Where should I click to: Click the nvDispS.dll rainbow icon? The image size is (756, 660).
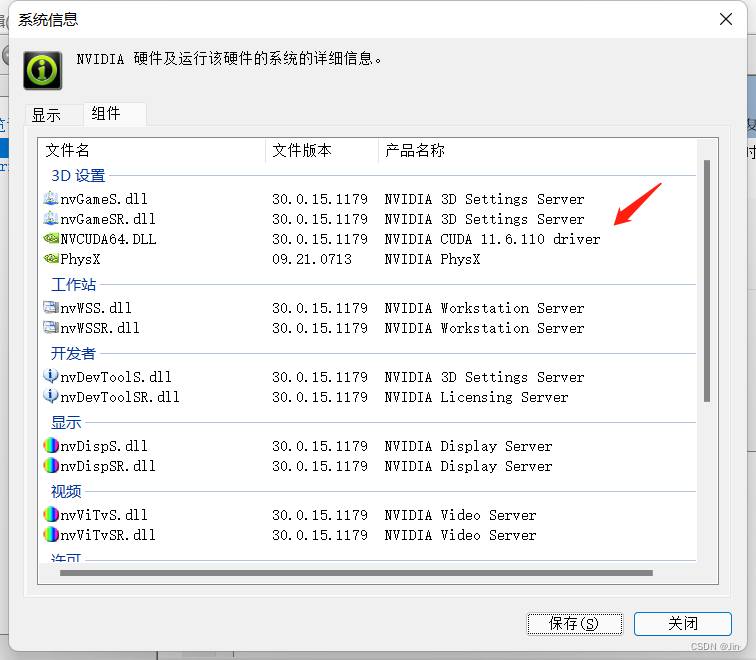point(51,445)
